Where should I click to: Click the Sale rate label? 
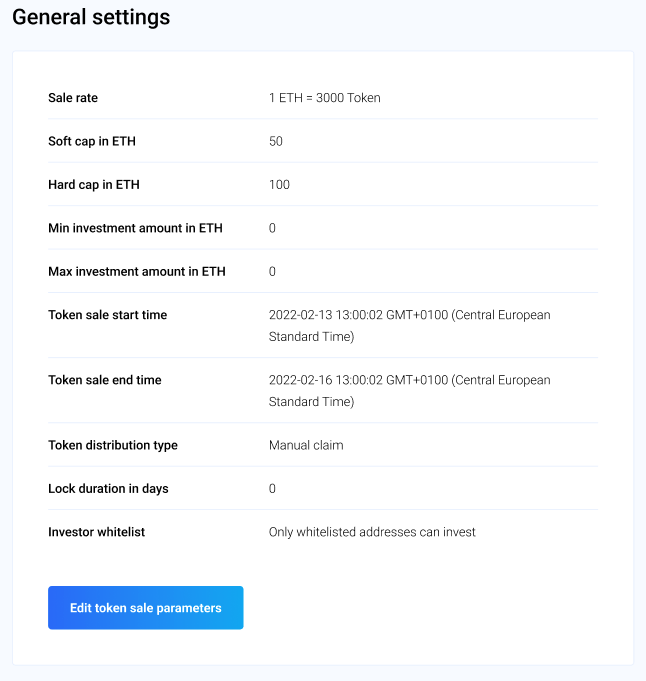(73, 98)
